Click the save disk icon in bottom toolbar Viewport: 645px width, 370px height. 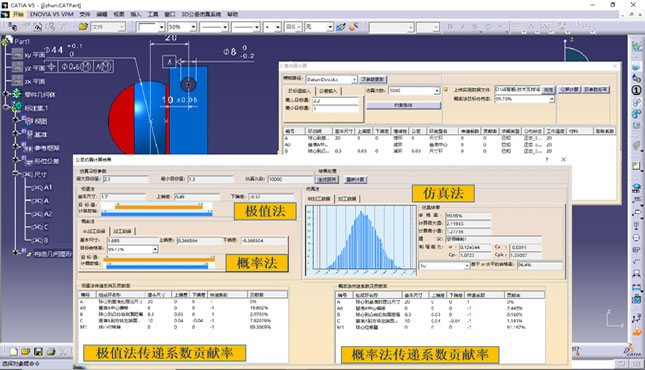[38, 351]
